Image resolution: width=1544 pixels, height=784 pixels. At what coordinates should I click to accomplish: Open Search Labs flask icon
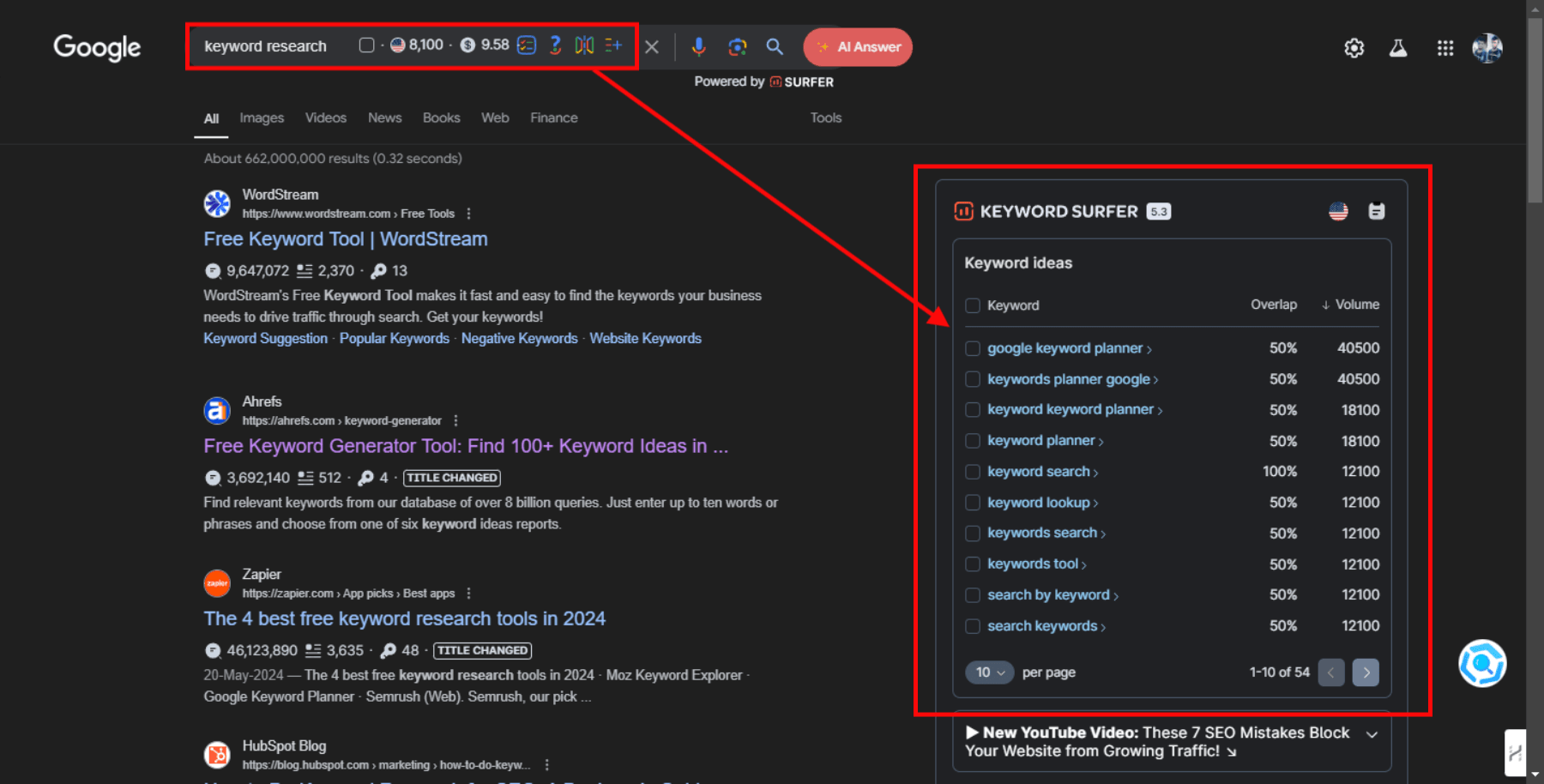coord(1398,48)
